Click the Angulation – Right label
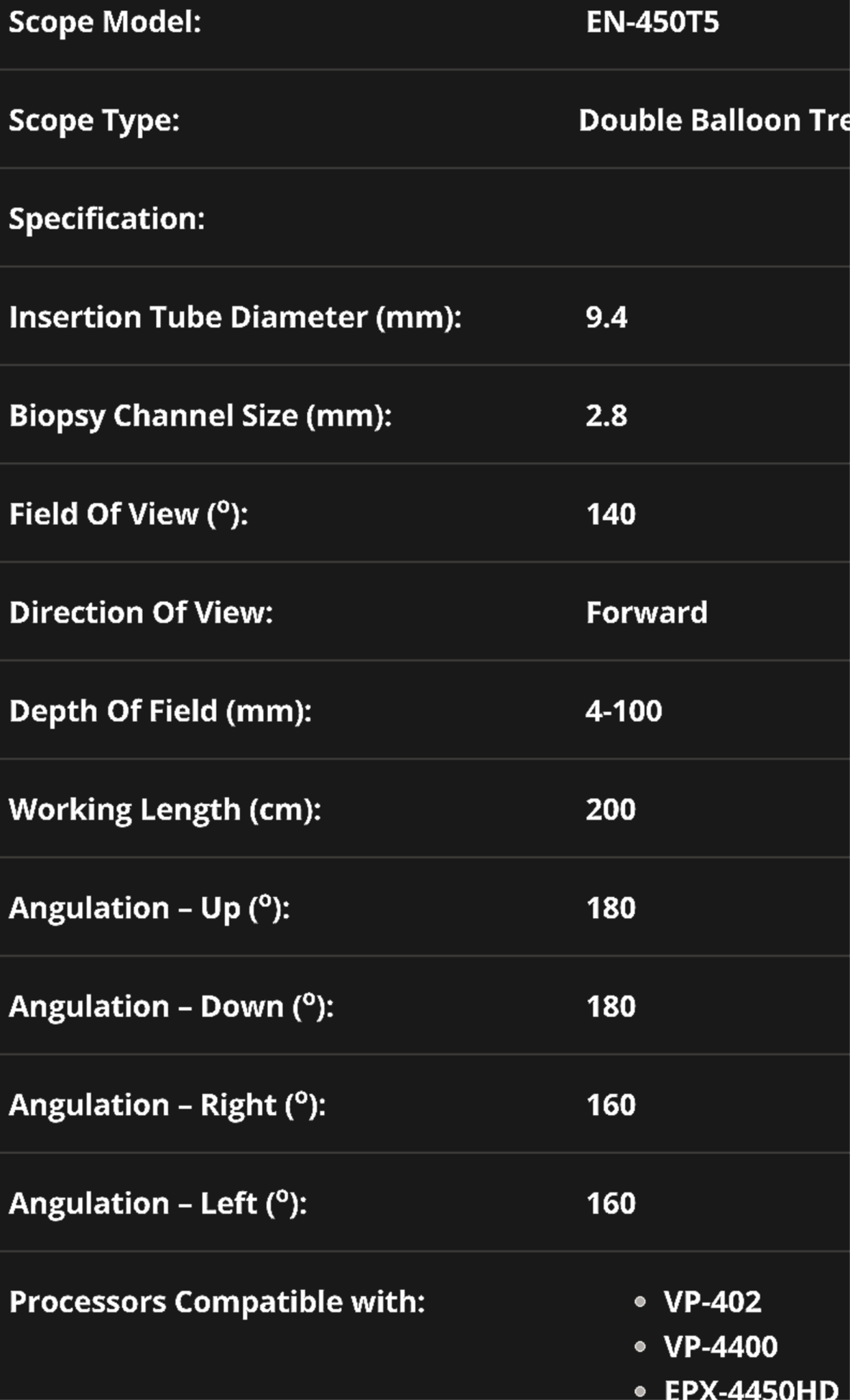The image size is (850, 1400). coord(167,1105)
